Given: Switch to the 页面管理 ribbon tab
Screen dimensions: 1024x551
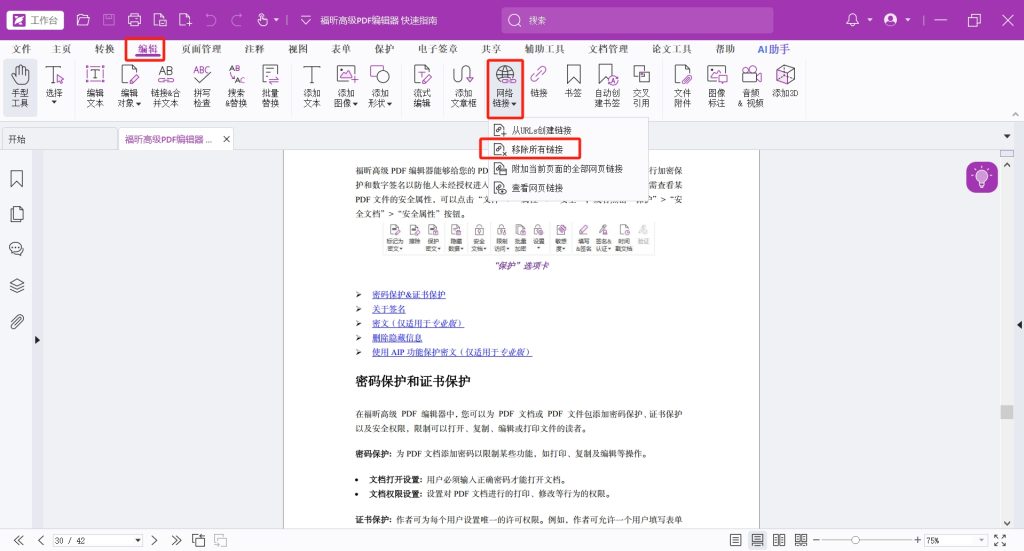Looking at the screenshot, I should [201, 49].
